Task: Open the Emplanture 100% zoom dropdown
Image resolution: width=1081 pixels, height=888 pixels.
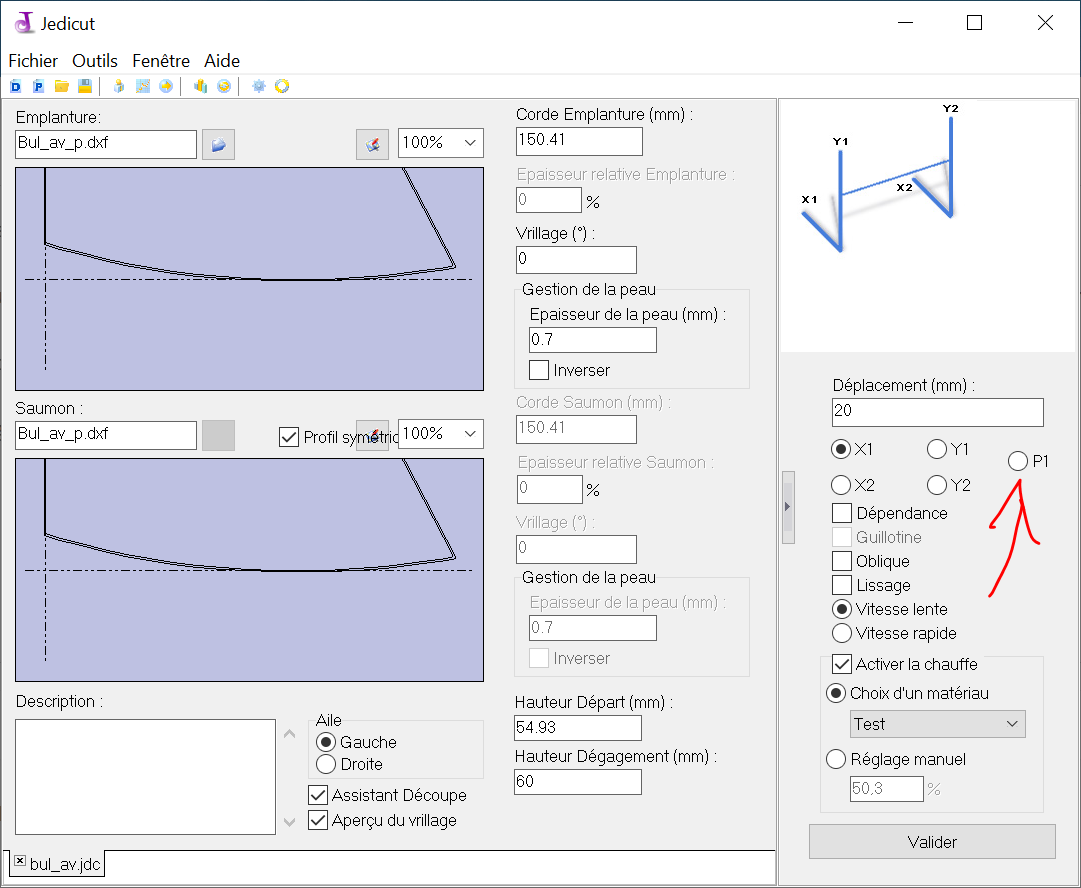Action: click(x=441, y=143)
